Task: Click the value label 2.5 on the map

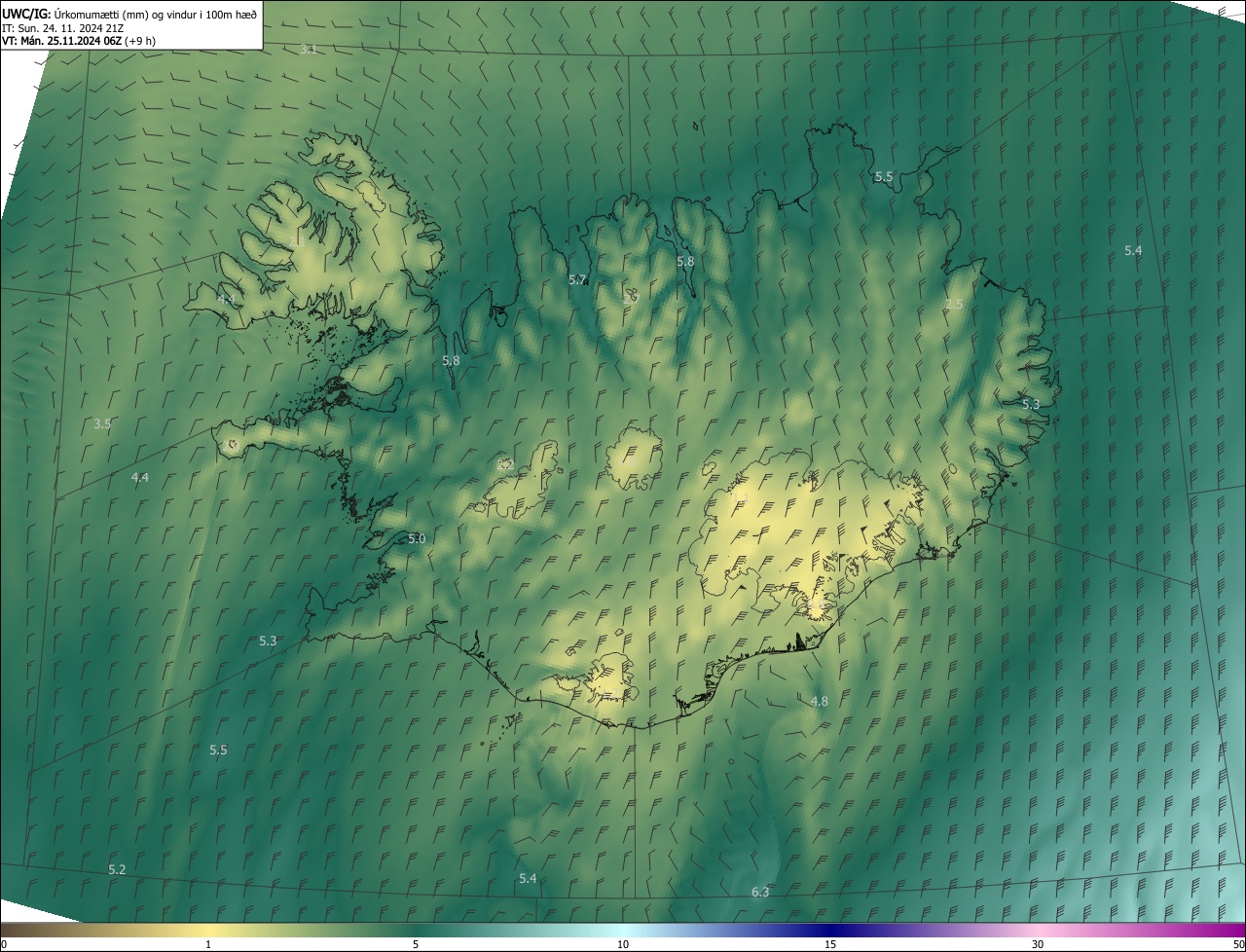Action: tap(954, 305)
